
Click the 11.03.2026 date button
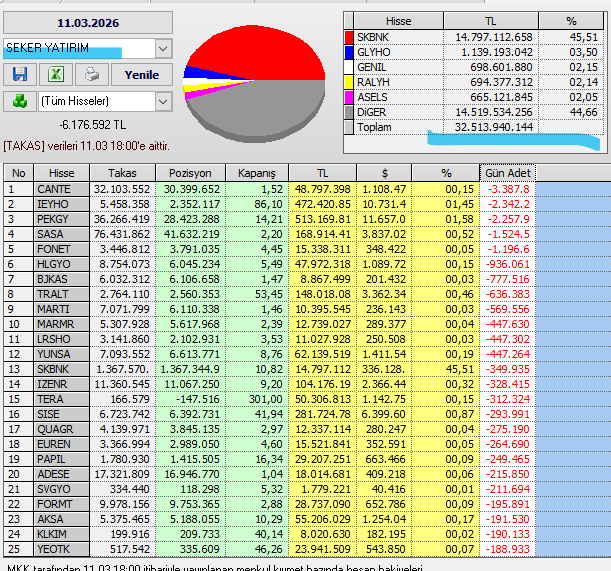(88, 23)
